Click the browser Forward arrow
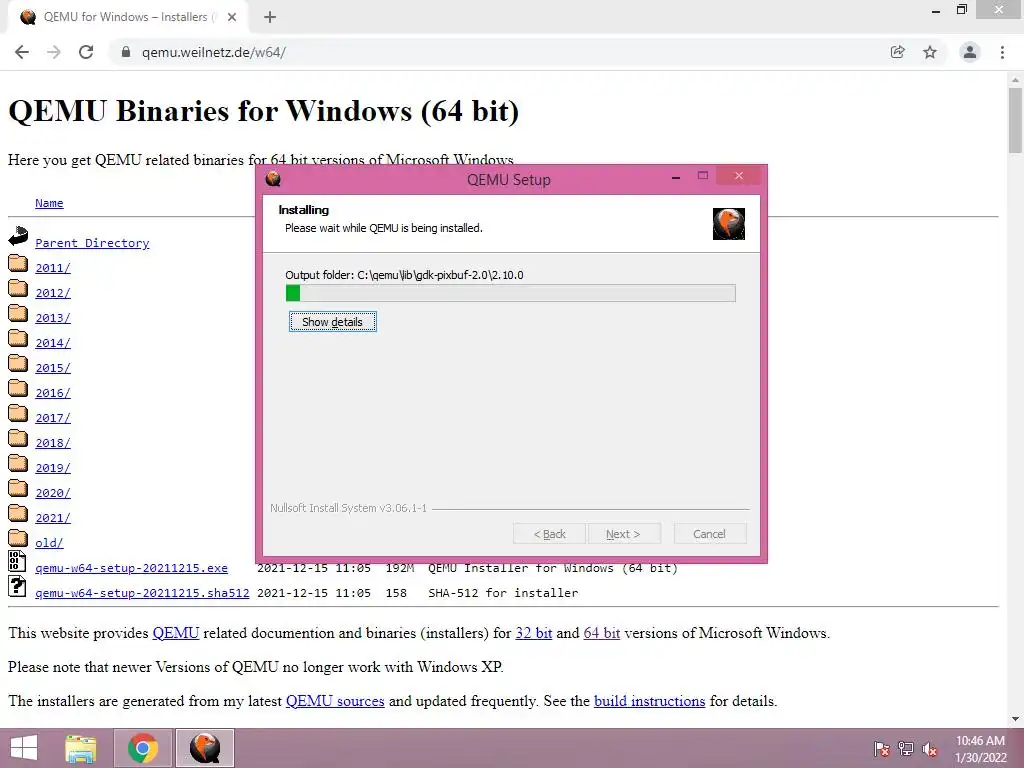The height and width of the screenshot is (768, 1024). click(x=54, y=52)
